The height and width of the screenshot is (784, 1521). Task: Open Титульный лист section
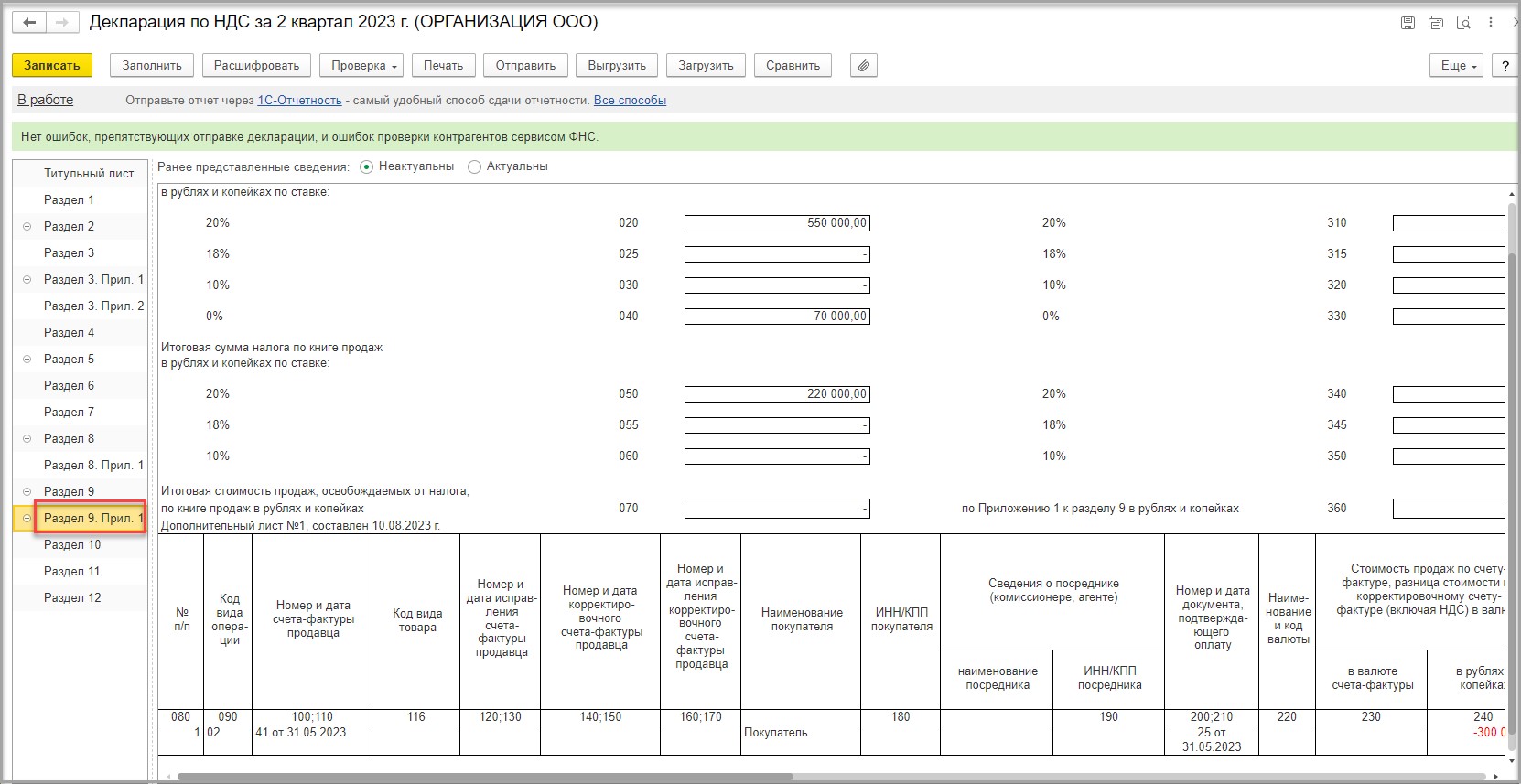89,173
